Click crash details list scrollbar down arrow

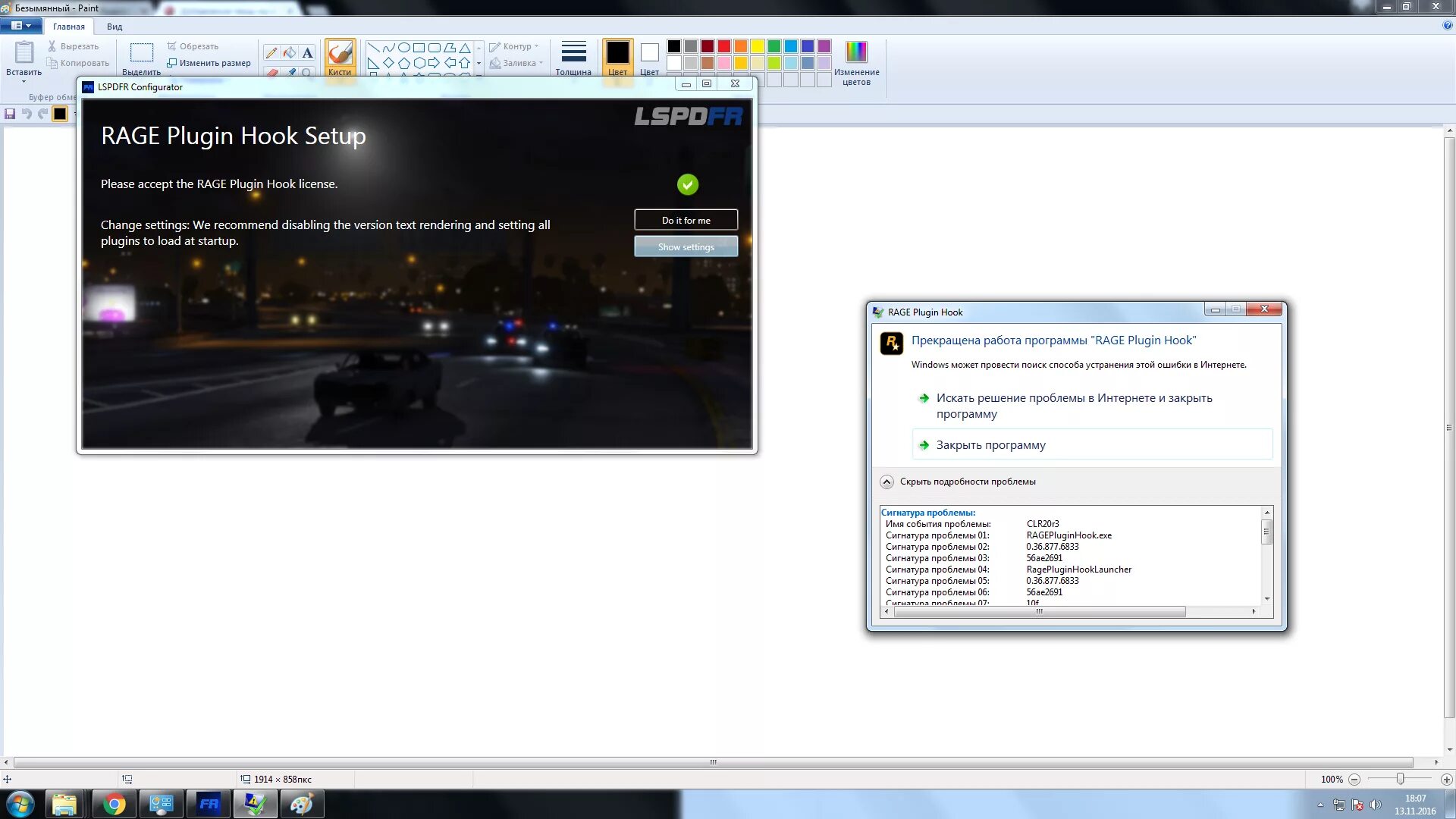pos(1266,599)
